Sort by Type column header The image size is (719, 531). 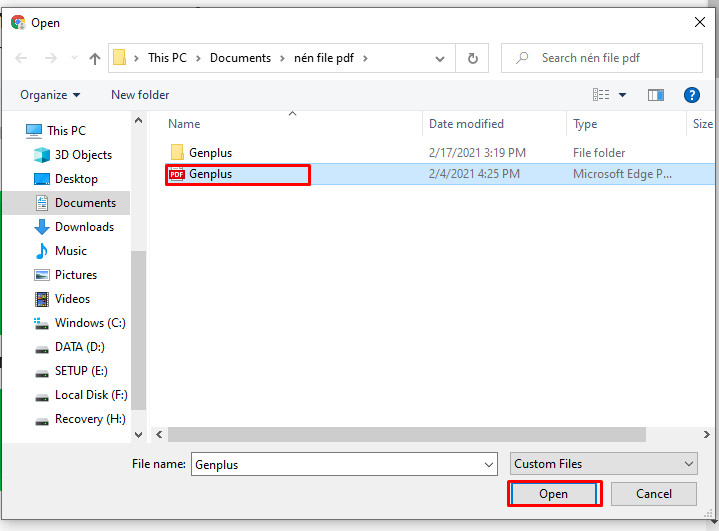[x=585, y=124]
